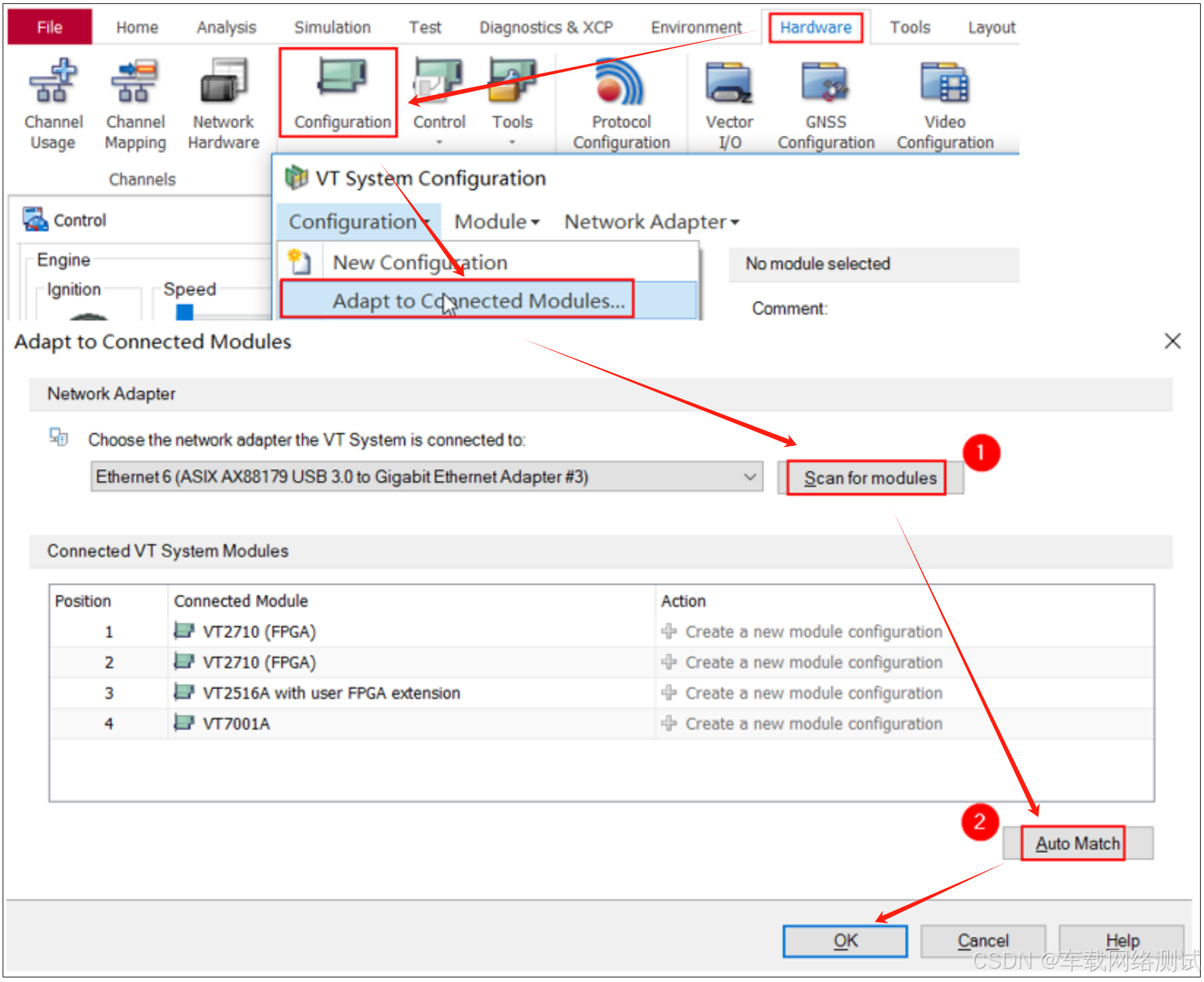Open the File tab
The width and height of the screenshot is (1204, 982).
pos(49,27)
